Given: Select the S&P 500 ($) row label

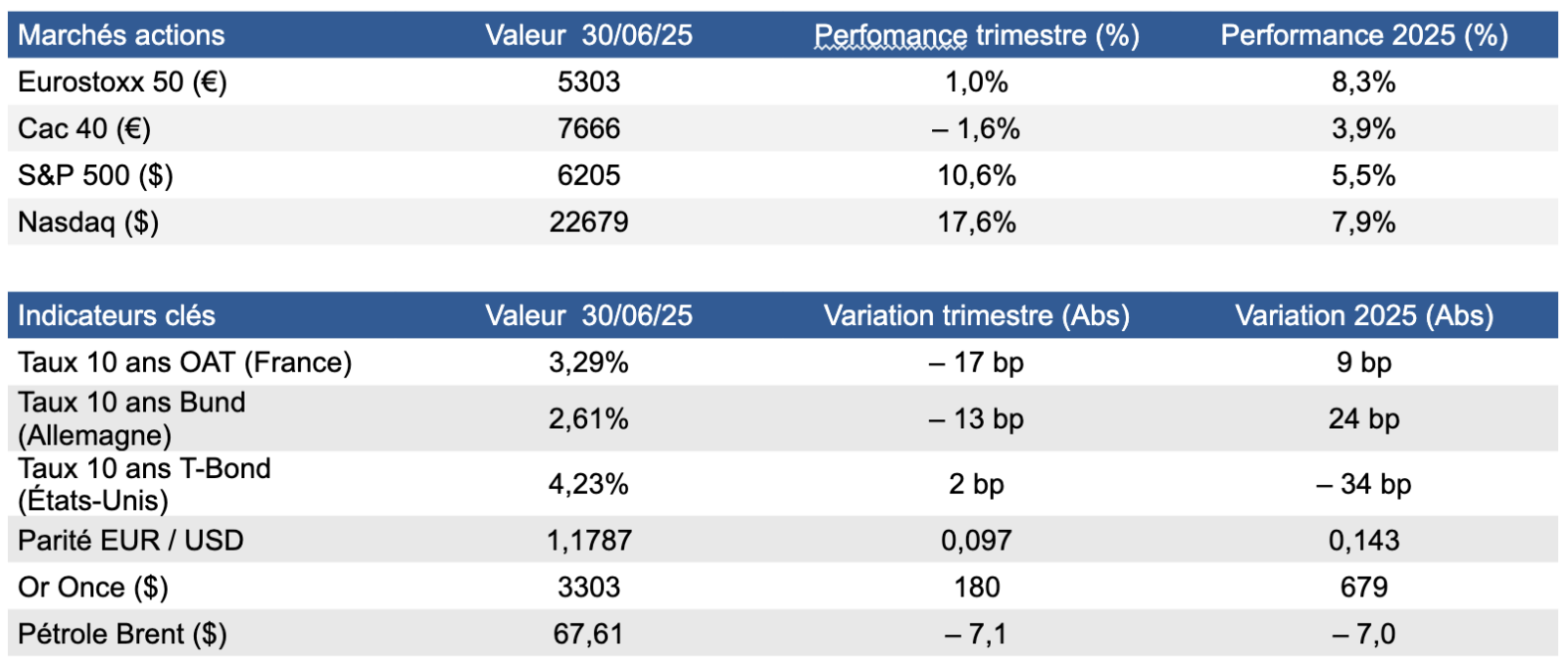Looking at the screenshot, I should (95, 175).
